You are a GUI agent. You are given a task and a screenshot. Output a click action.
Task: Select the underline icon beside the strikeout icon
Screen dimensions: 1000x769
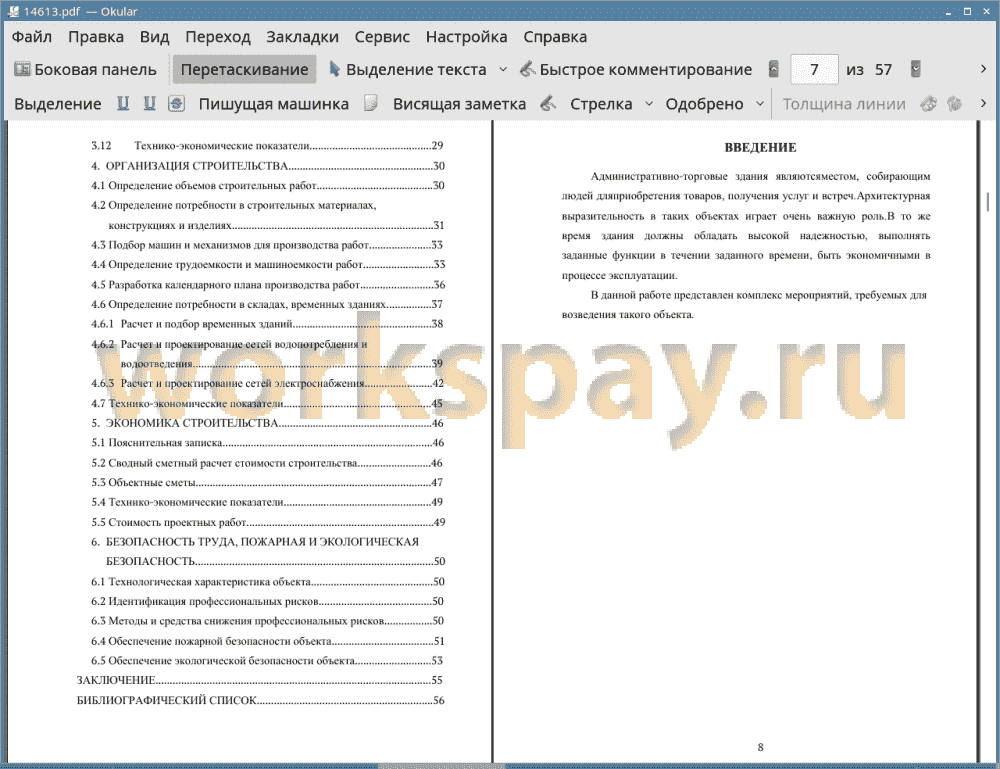[149, 104]
